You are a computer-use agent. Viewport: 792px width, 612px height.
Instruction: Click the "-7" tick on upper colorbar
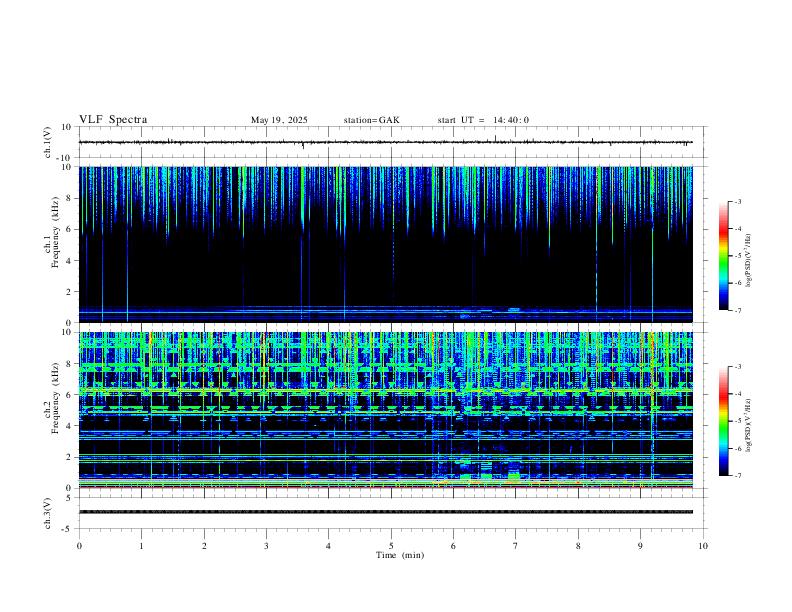point(738,310)
